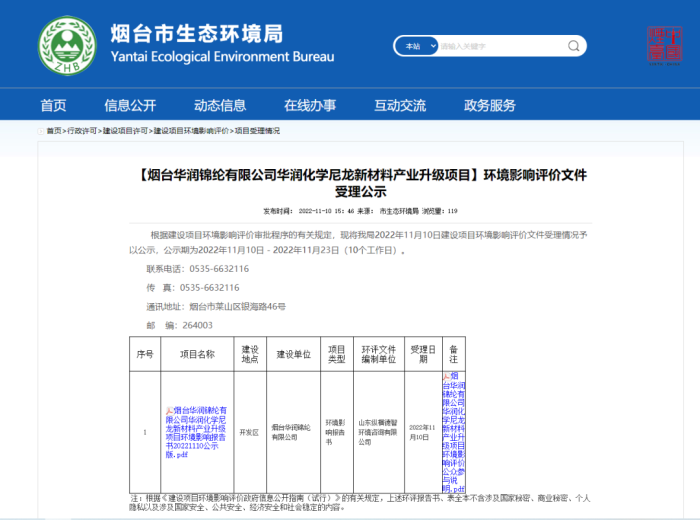The width and height of the screenshot is (700, 520).
Task: Open the 信息公开 navigation menu
Action: 130,105
